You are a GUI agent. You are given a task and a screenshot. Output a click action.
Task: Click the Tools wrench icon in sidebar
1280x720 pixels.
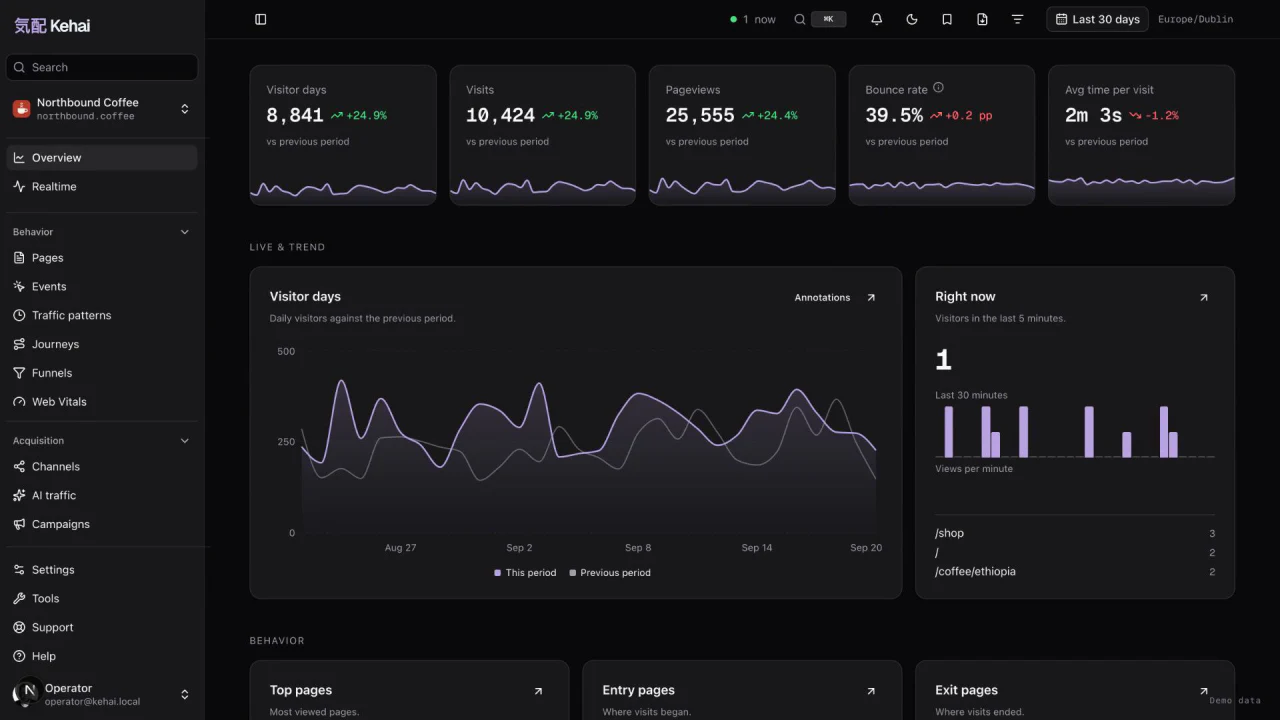pos(19,599)
